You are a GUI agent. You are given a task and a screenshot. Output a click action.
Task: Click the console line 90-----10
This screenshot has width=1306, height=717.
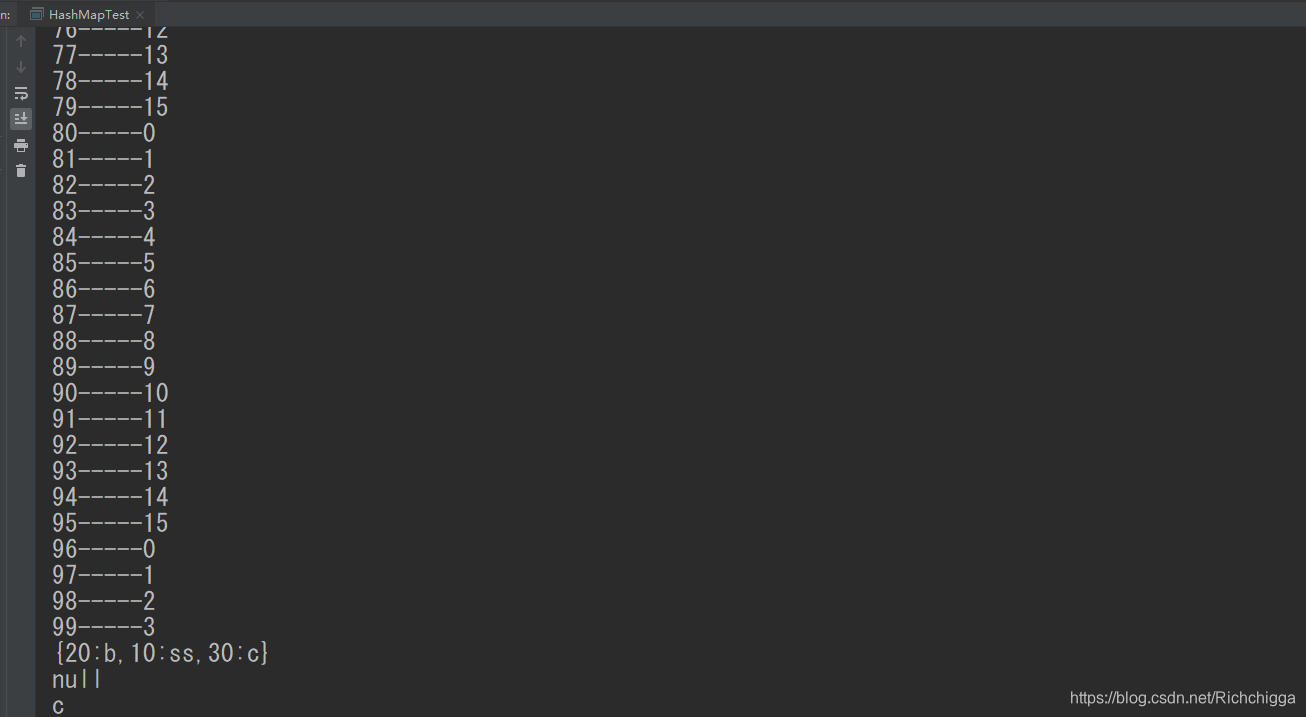pyautogui.click(x=110, y=393)
